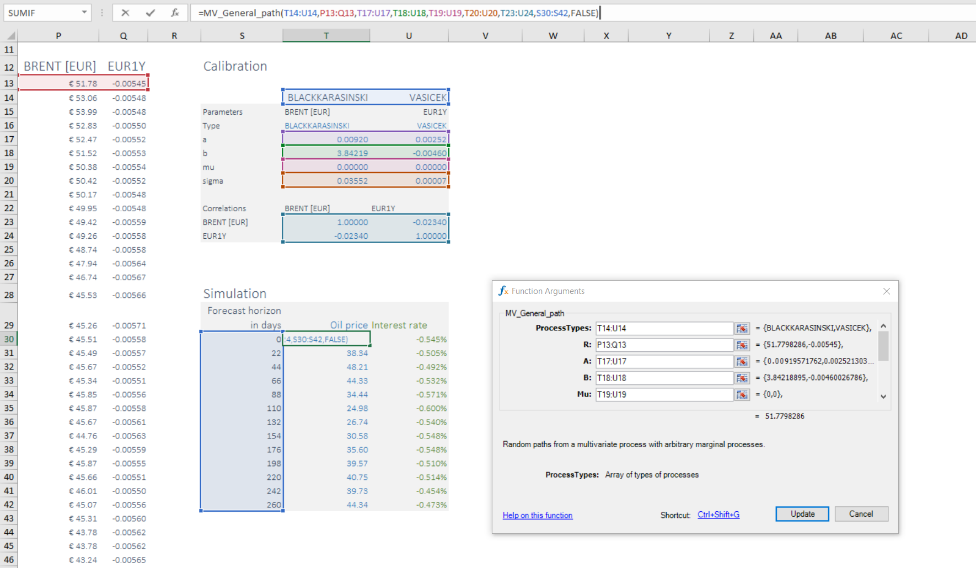Cancel the formula entry with the X icon
This screenshot has width=976, height=568.
[125, 12]
